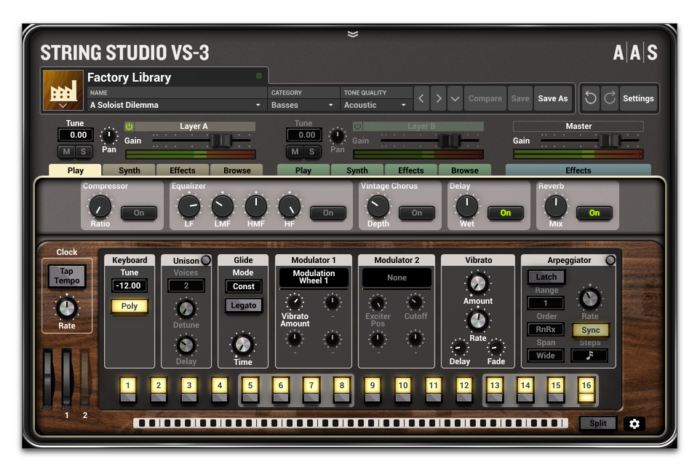This screenshot has height=472, width=700.
Task: Switch to Layer A Effects tab
Action: coord(183,170)
